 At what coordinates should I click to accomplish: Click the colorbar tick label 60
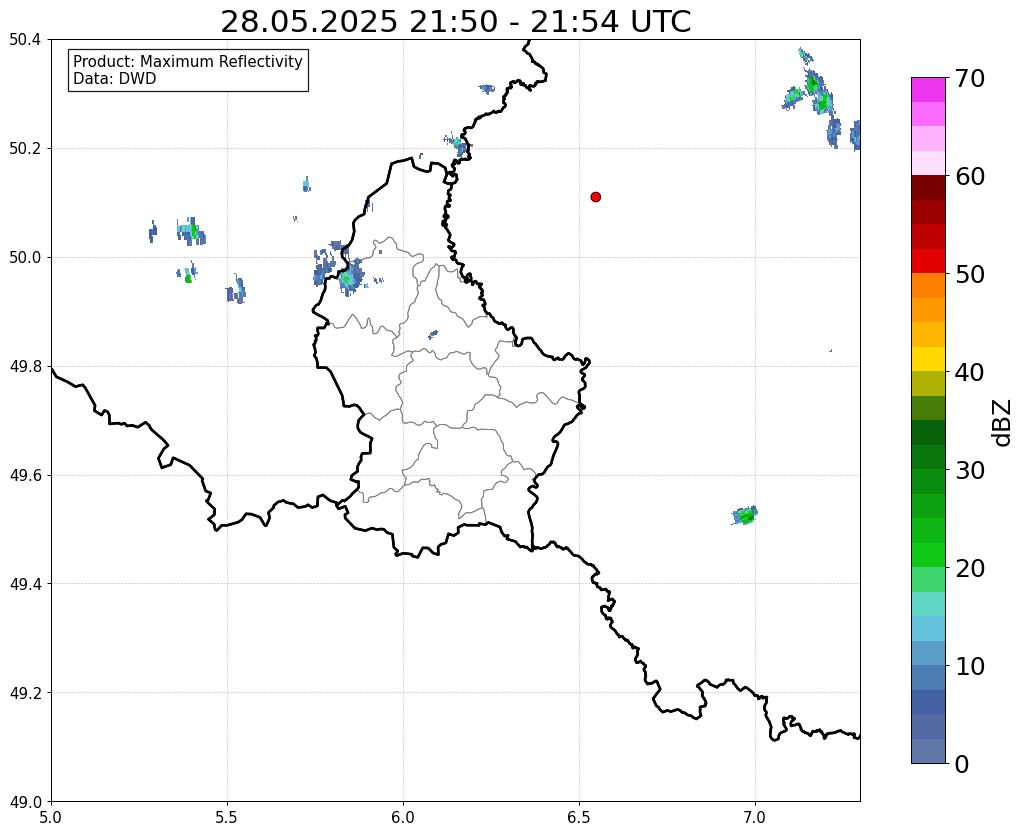tap(970, 176)
